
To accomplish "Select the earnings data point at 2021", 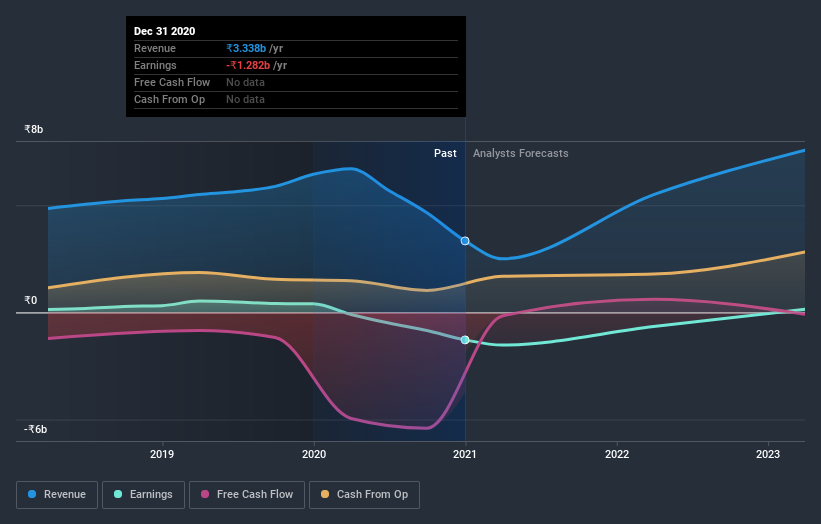I will click(x=465, y=340).
